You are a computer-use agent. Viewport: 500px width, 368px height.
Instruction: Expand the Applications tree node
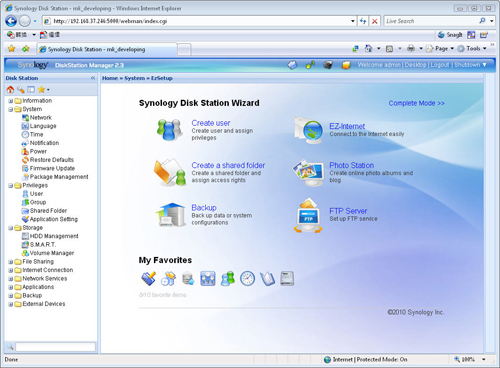click(x=10, y=287)
